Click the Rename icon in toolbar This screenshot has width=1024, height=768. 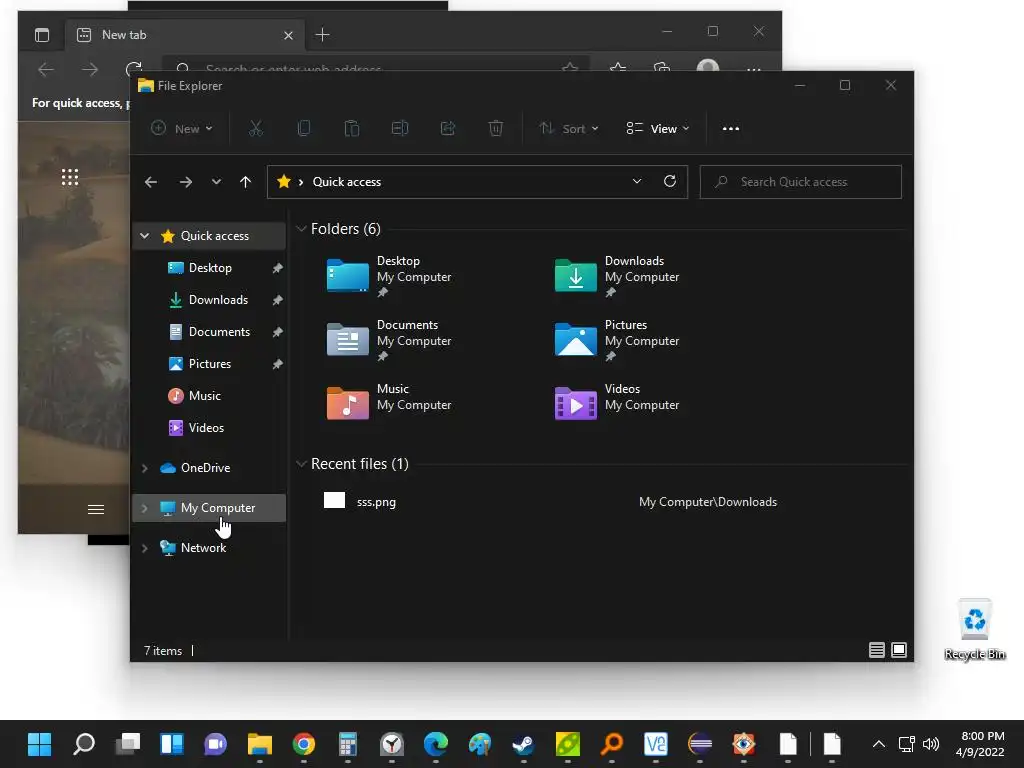[400, 129]
